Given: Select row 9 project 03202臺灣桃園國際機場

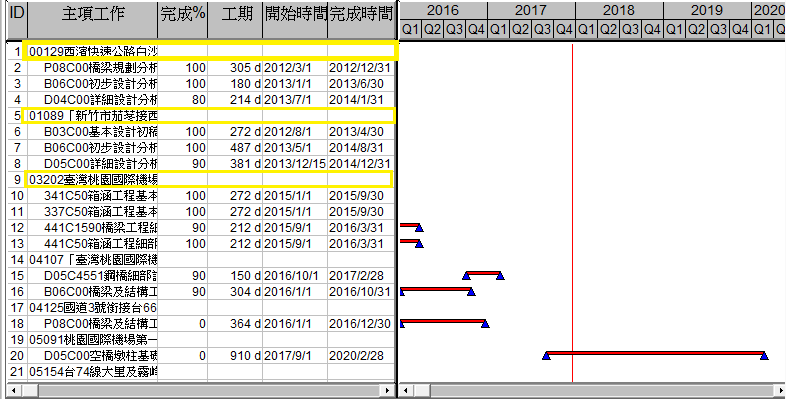Looking at the screenshot, I should point(93,179).
